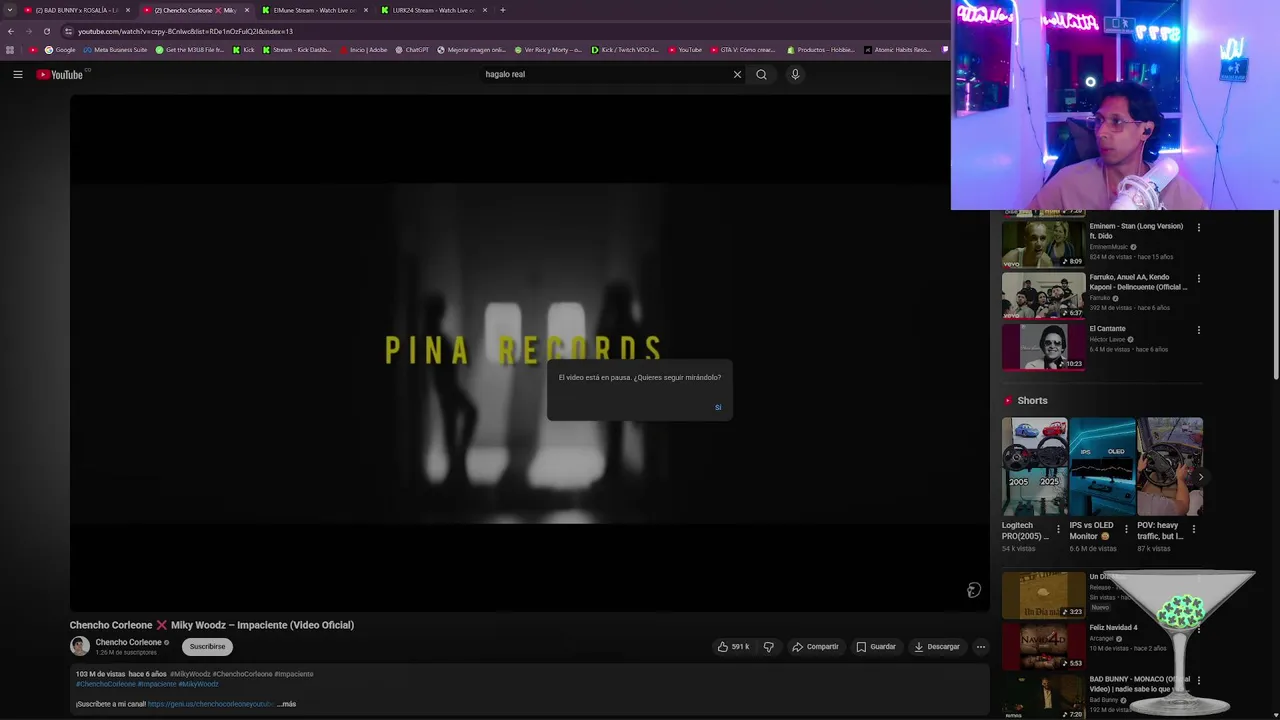Play Farruko Delincuente thumbnail

click(1043, 295)
